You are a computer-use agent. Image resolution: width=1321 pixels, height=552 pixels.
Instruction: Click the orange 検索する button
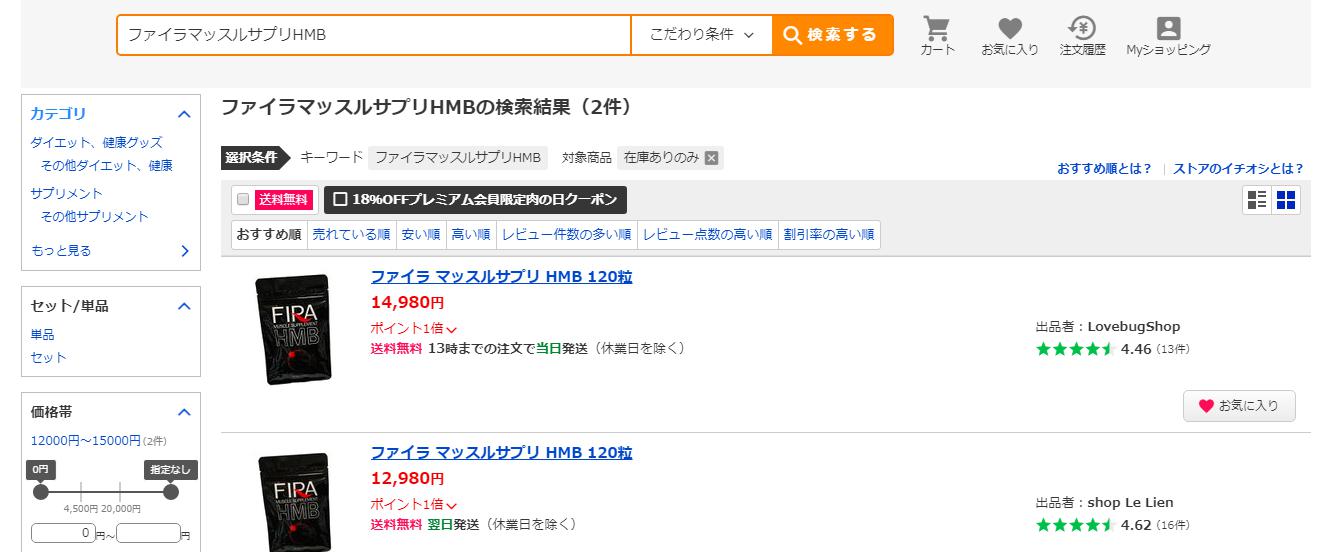point(832,35)
